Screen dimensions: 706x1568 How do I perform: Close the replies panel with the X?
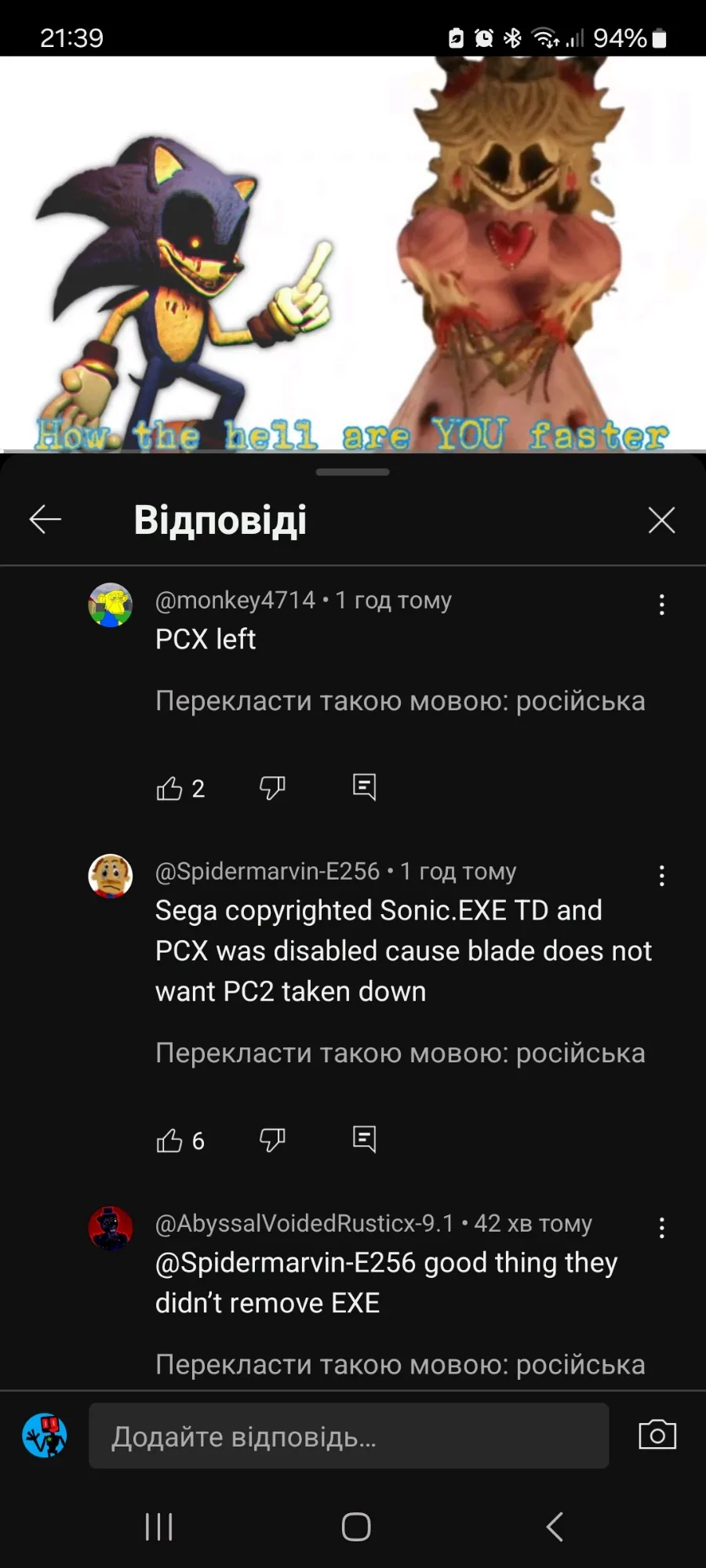click(661, 520)
